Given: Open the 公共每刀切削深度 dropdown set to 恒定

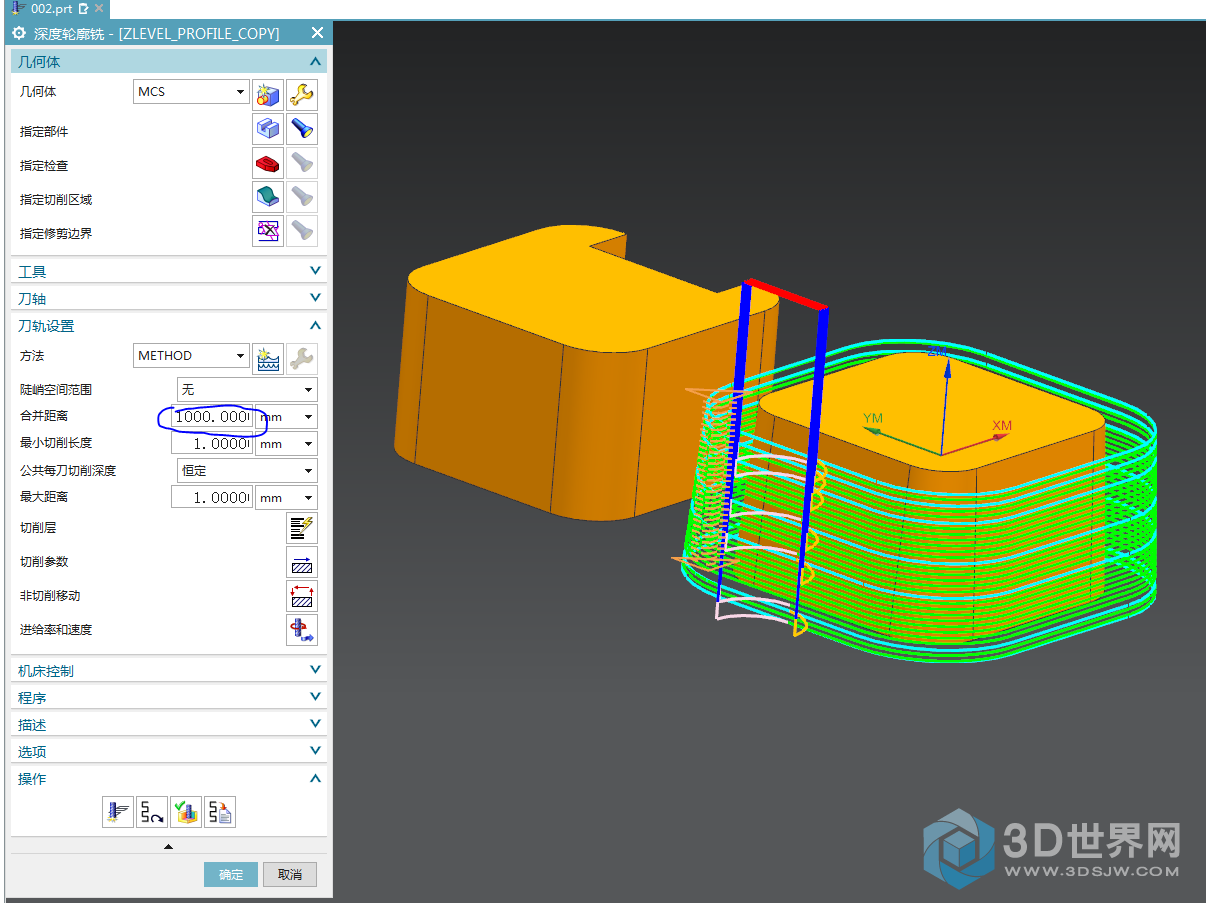Looking at the screenshot, I should pos(246,471).
